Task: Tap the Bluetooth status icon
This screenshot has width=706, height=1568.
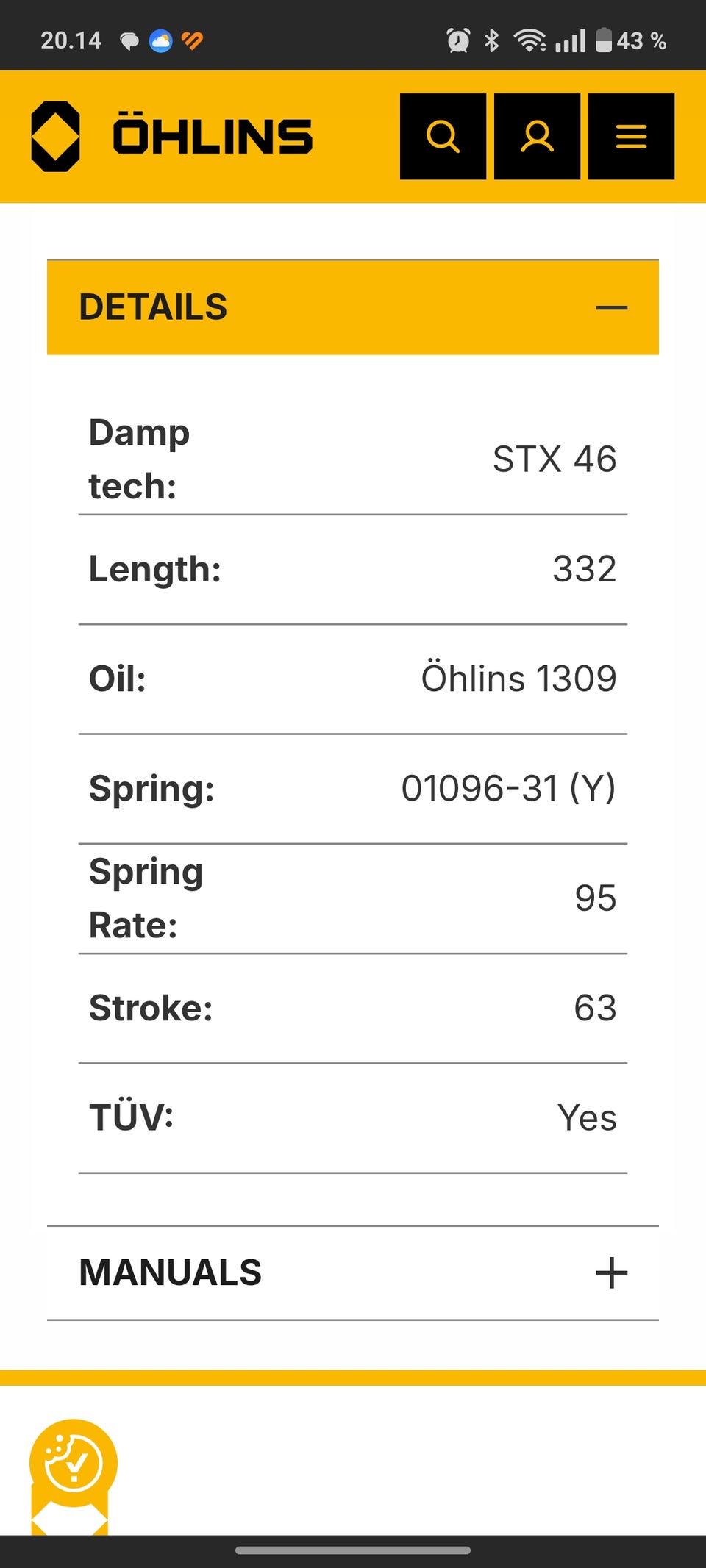Action: (492, 40)
